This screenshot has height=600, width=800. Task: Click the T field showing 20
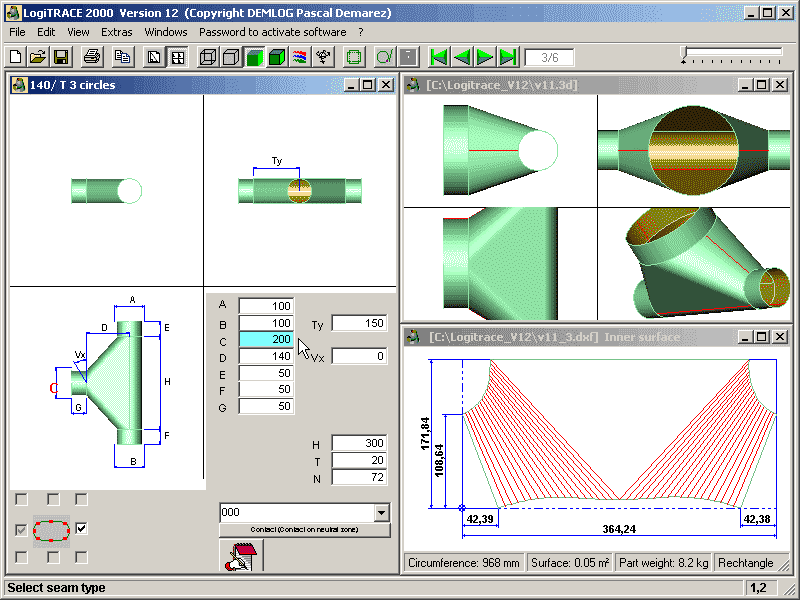click(359, 460)
